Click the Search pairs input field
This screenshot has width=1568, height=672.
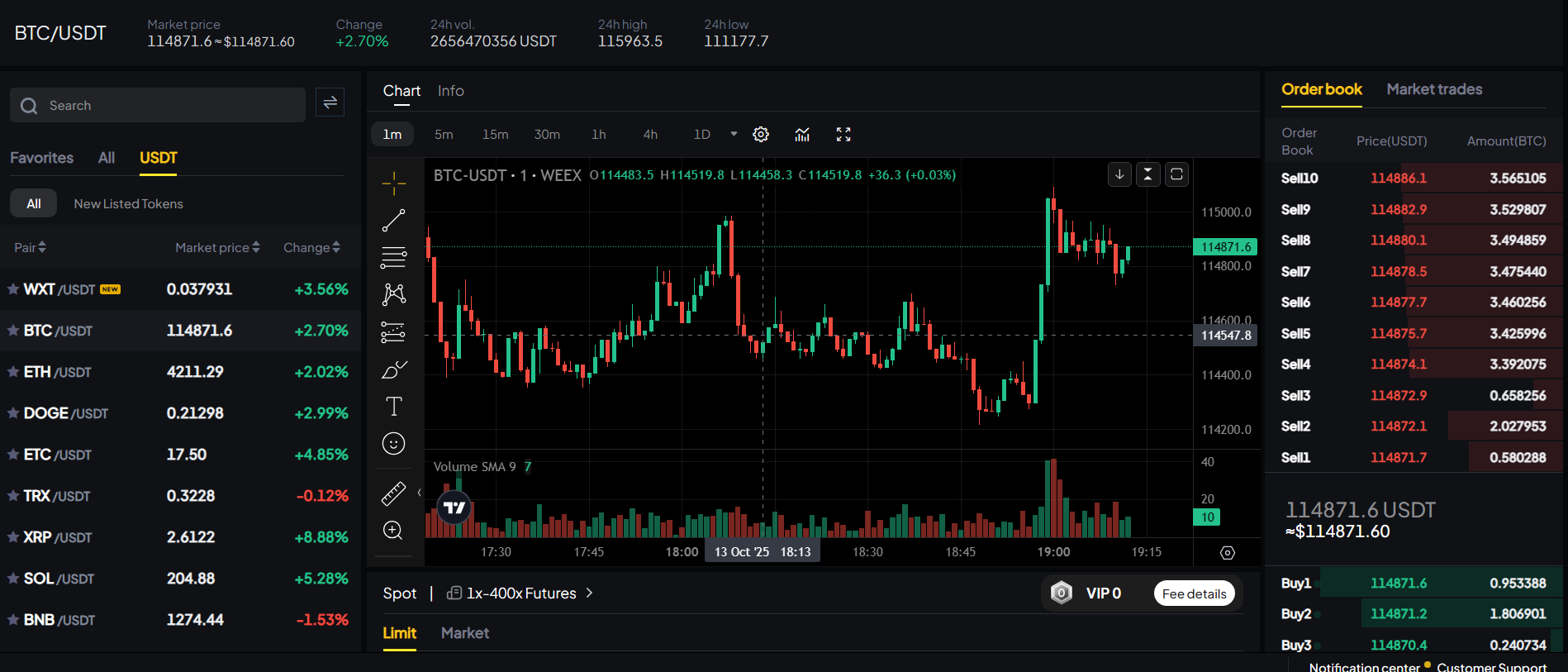coord(158,105)
